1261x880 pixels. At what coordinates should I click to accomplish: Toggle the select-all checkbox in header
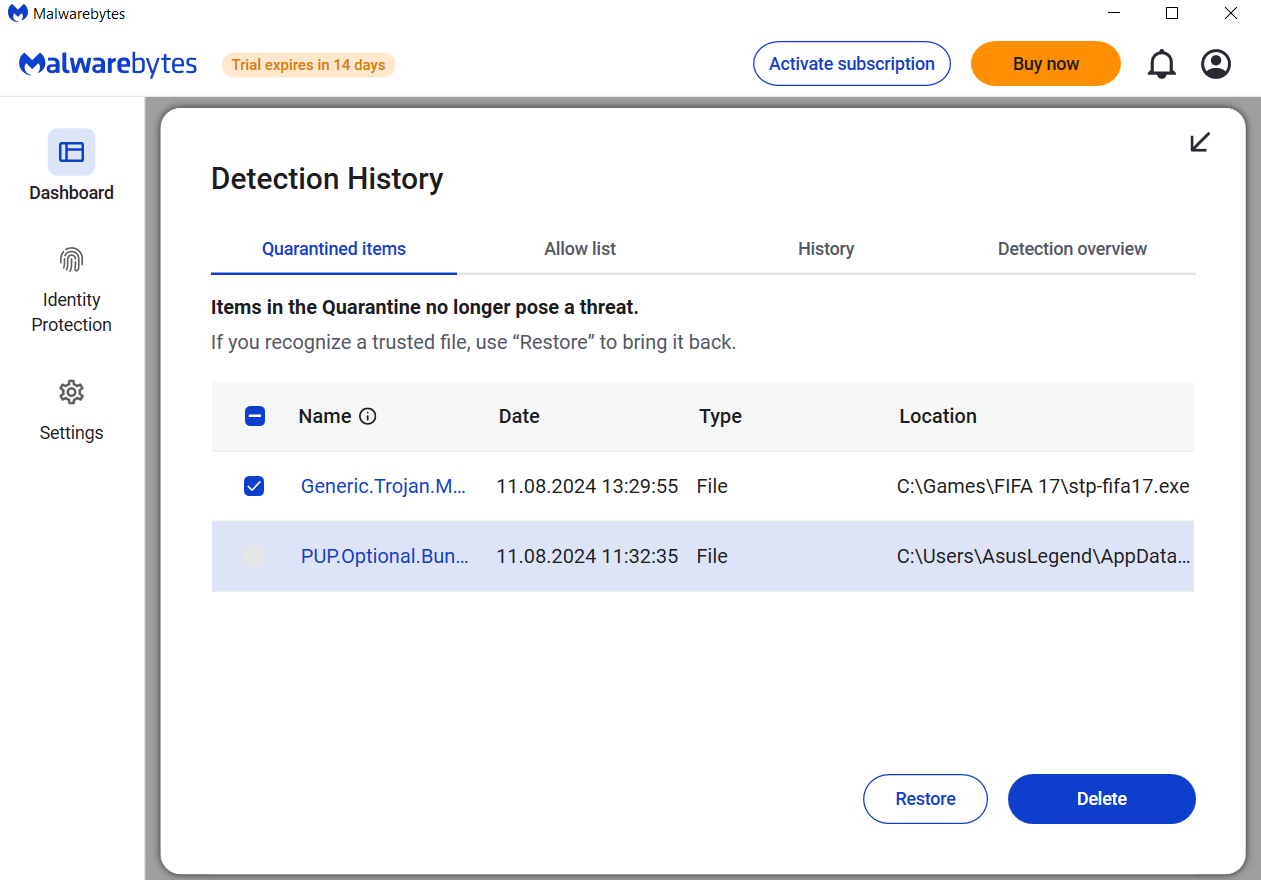tap(255, 417)
